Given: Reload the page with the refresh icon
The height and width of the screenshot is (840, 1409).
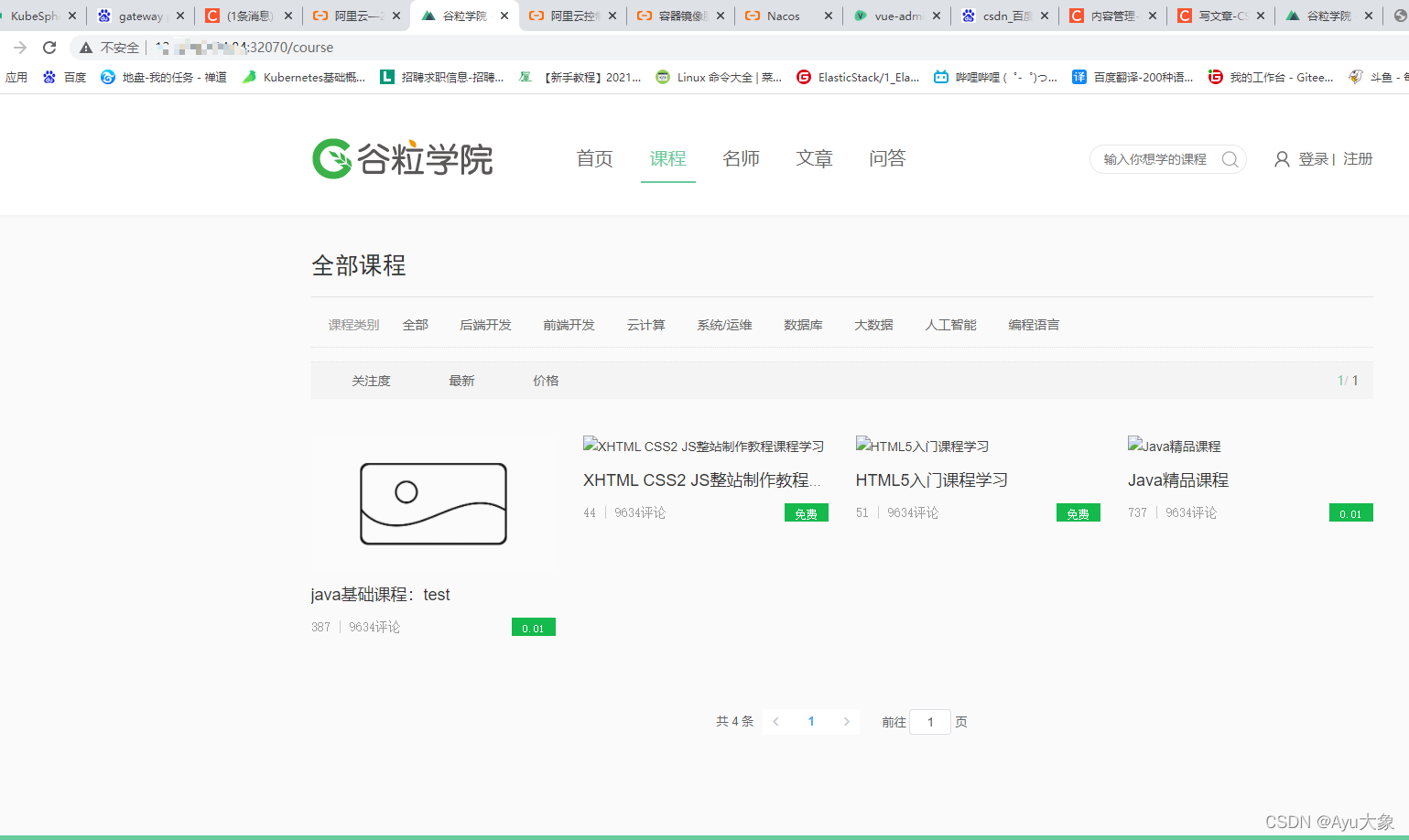Looking at the screenshot, I should tap(49, 48).
